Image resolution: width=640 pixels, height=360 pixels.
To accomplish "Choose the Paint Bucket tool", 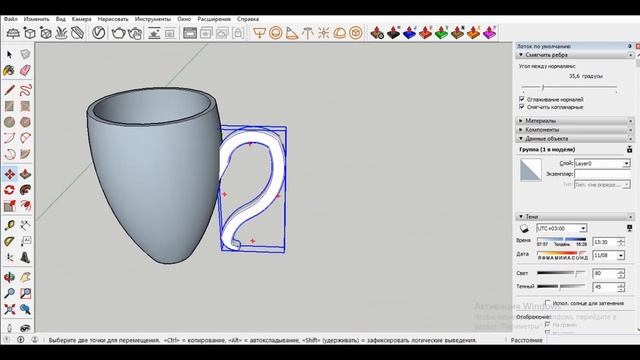I will pyautogui.click(x=9, y=70).
